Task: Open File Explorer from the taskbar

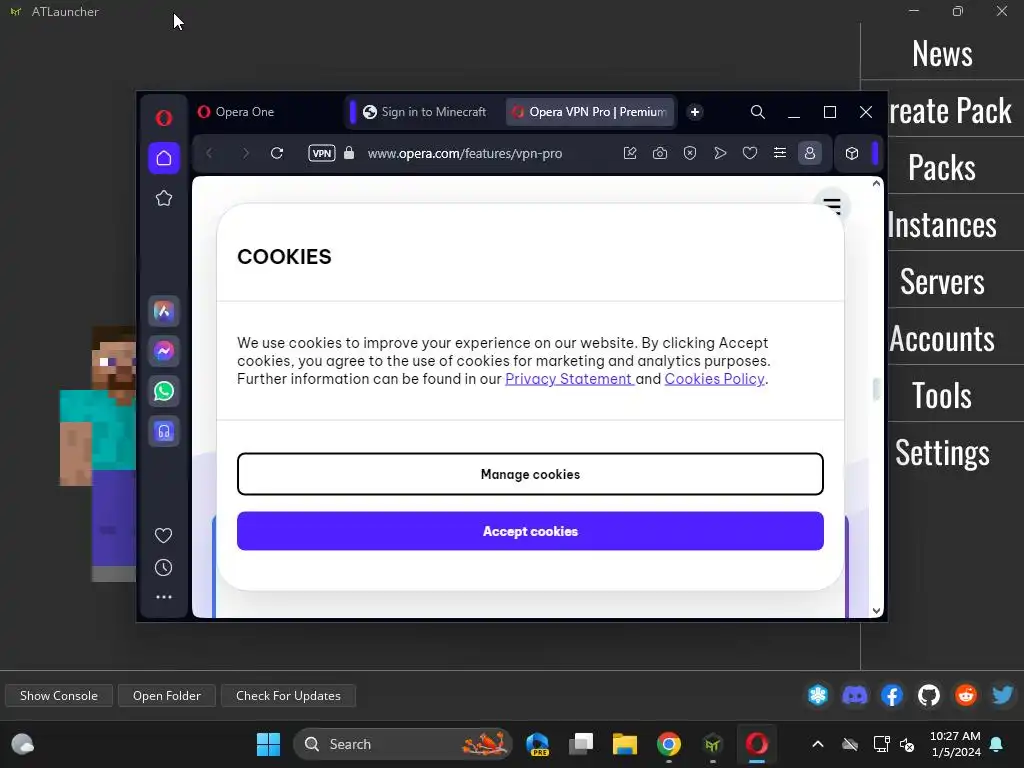Action: point(624,744)
